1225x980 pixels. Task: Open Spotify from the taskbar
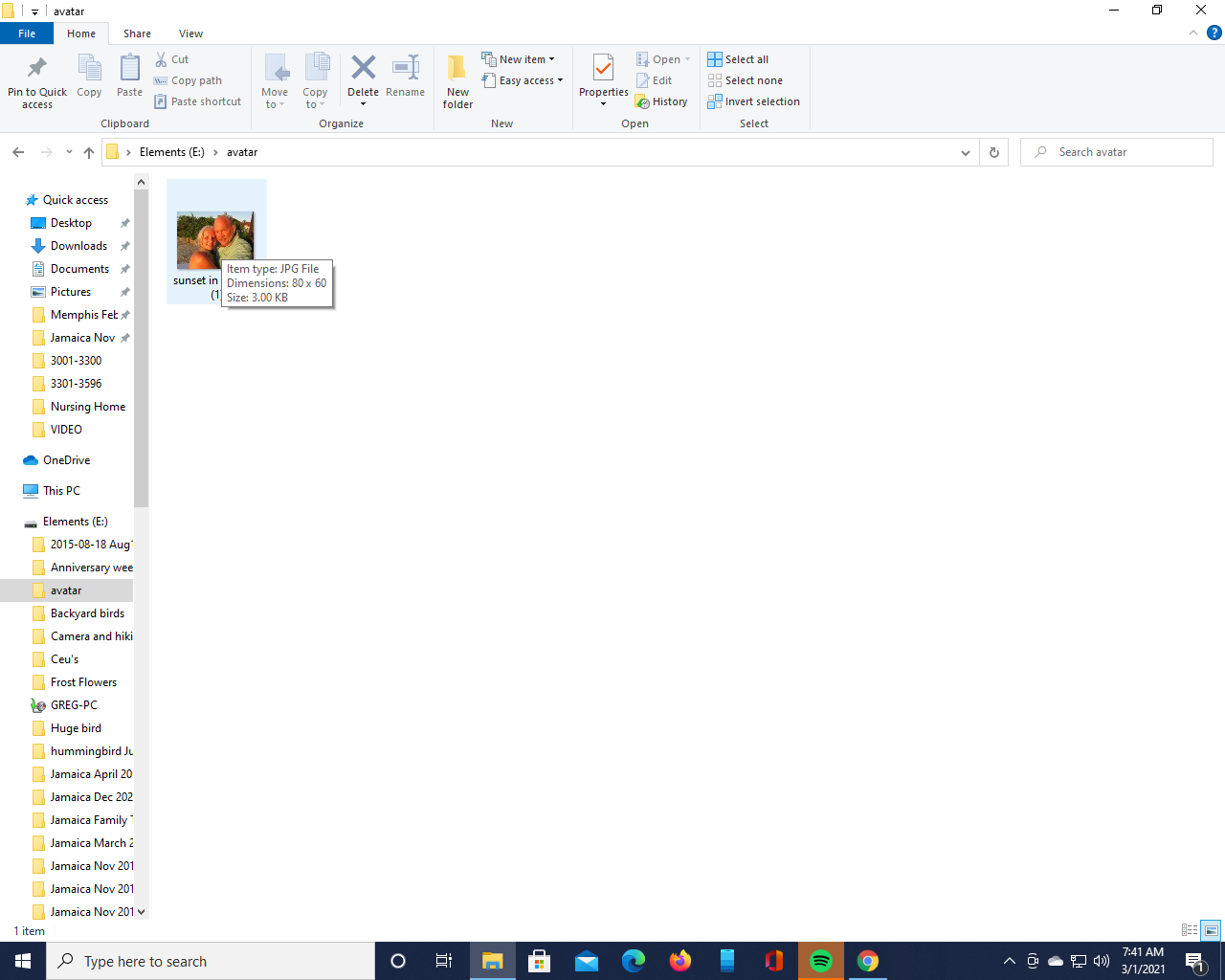[x=821, y=961]
